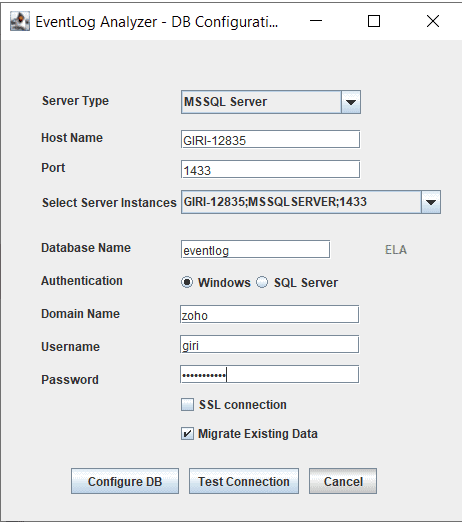The width and height of the screenshot is (462, 522).
Task: Click the GIRI-12835;MSSQLSERVER;1433 instance combo box
Action: (311, 202)
